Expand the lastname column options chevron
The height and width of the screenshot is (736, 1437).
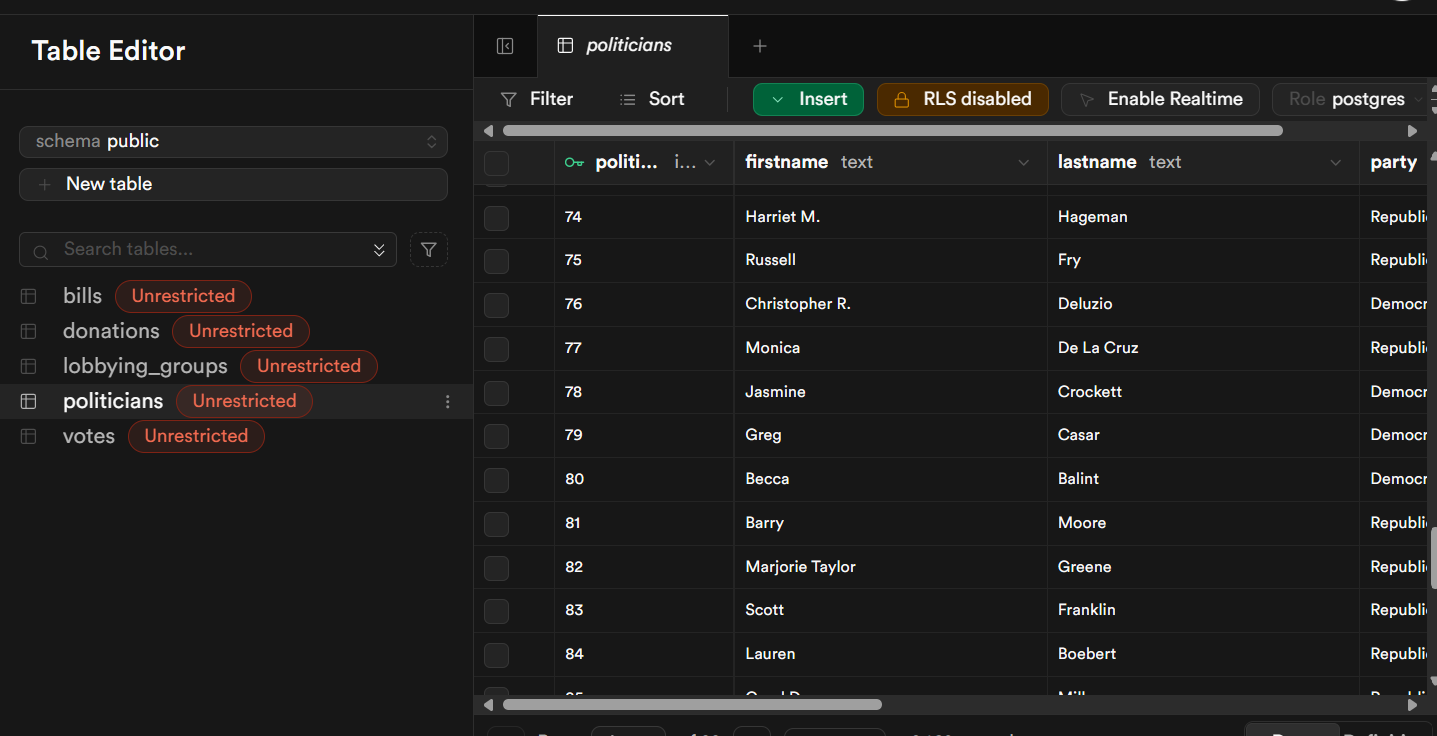[1336, 163]
